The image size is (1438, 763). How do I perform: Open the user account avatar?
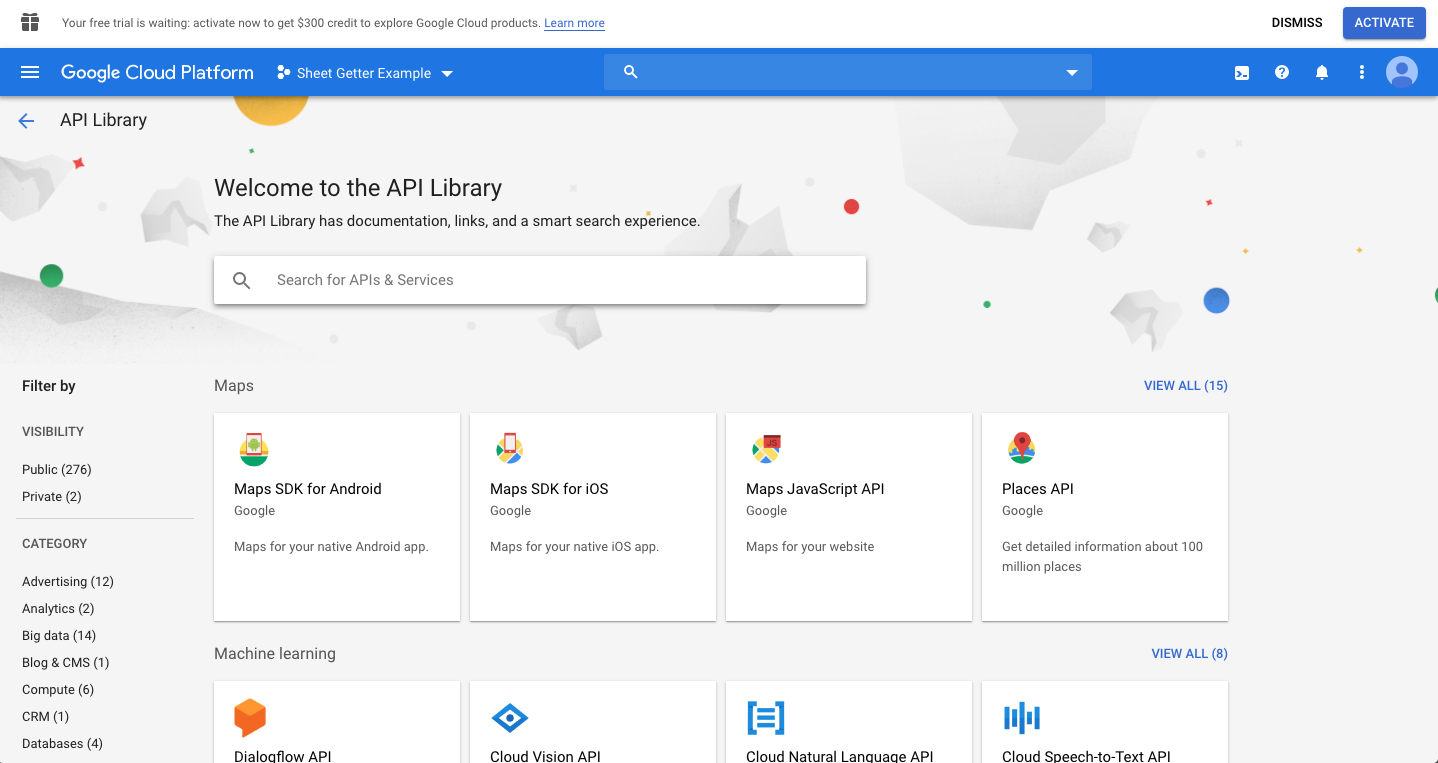1402,72
